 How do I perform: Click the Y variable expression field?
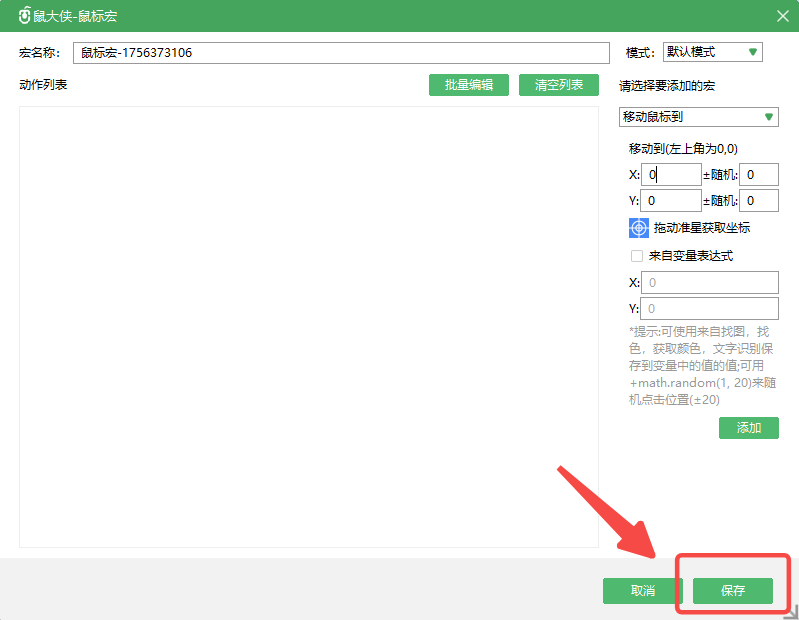point(709,309)
